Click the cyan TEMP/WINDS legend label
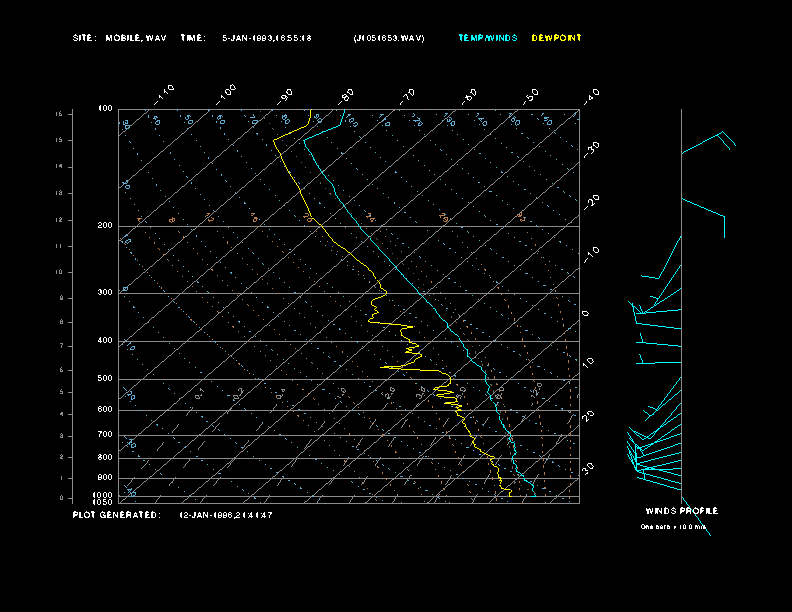 pos(488,38)
